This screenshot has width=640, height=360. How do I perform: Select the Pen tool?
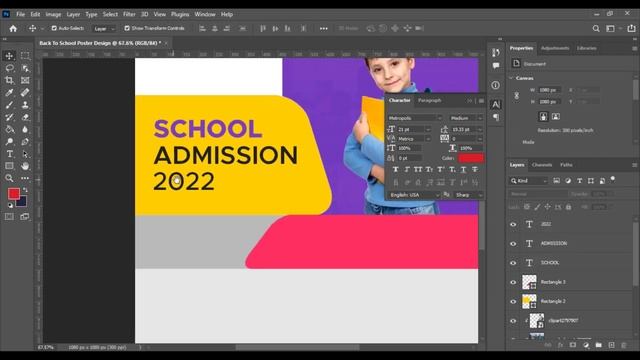pos(25,142)
